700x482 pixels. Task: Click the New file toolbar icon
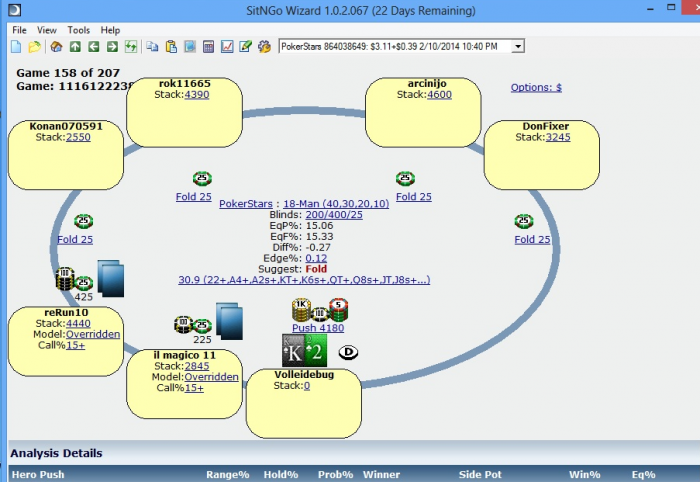pyautogui.click(x=16, y=46)
